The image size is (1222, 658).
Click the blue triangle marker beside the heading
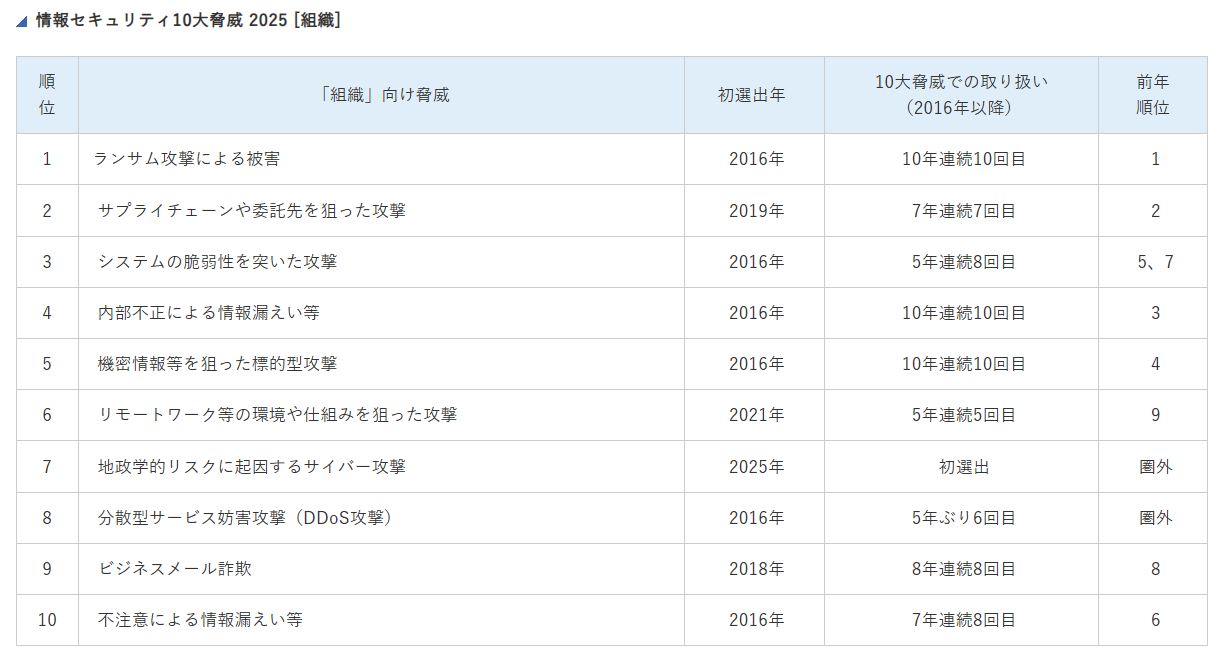coord(22,22)
